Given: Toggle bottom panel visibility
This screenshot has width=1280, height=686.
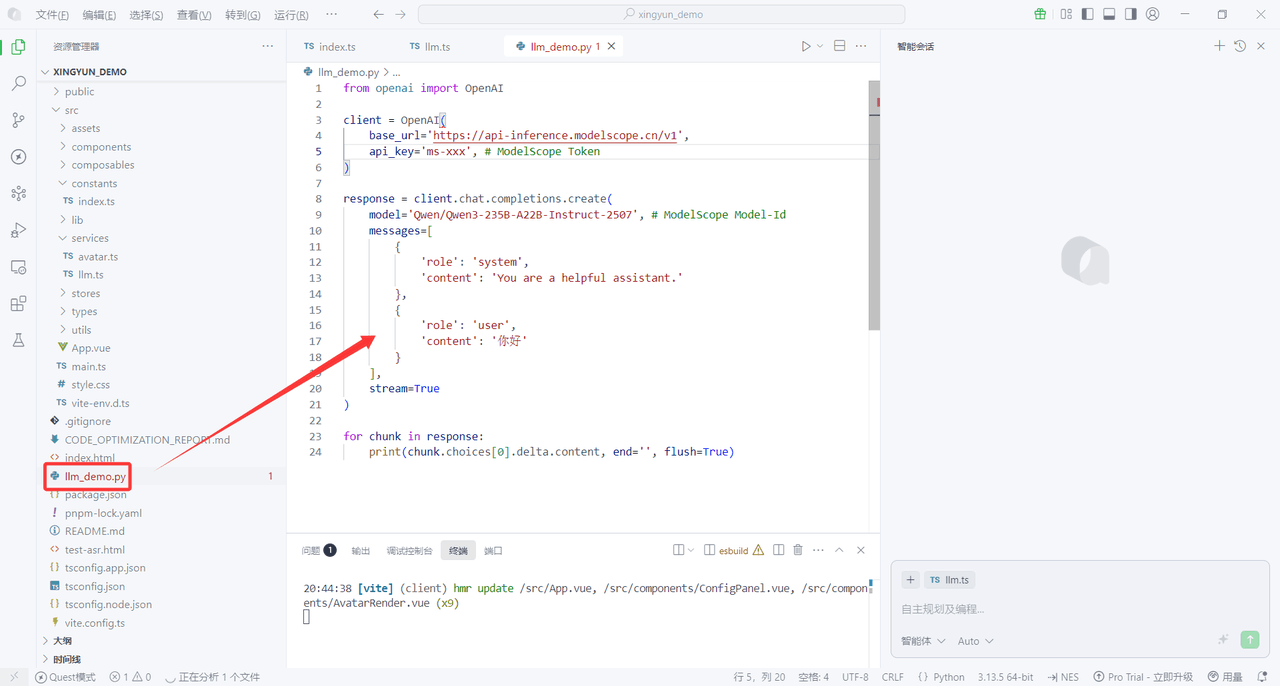Looking at the screenshot, I should click(x=1110, y=15).
